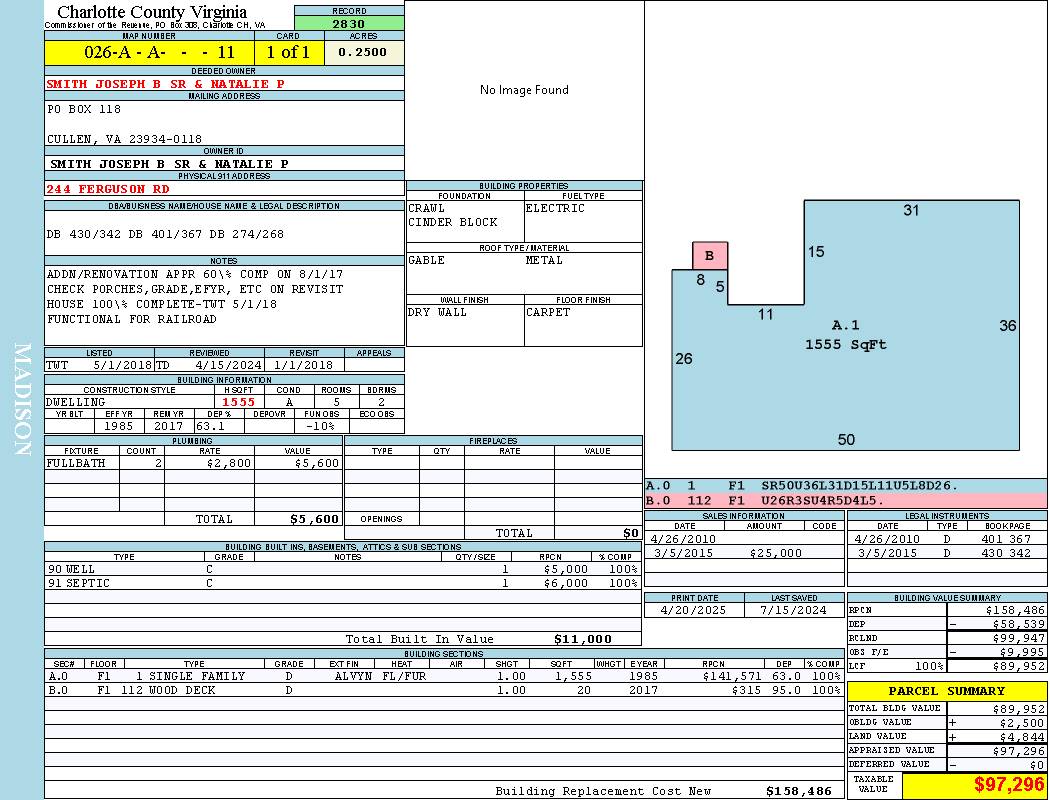Select the A.0 Single Family building section row
This screenshot has height=800, width=1050.
pos(443,676)
